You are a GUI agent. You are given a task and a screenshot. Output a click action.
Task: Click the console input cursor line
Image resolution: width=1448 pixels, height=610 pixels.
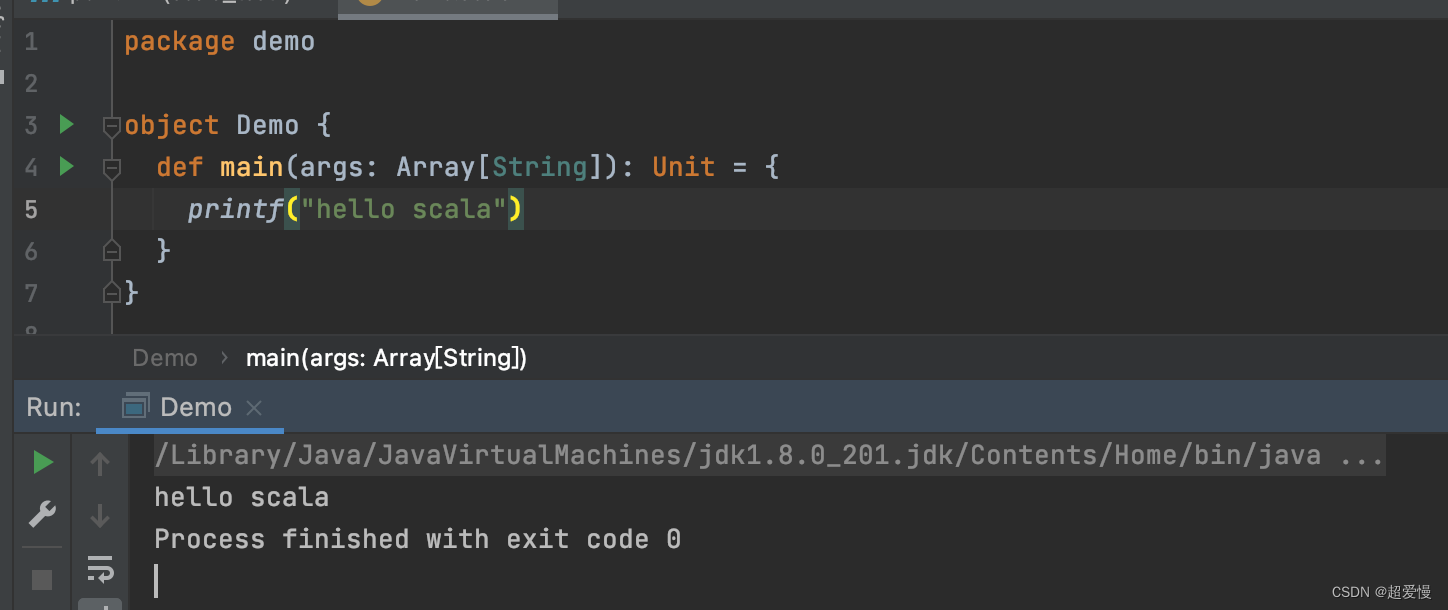click(x=156, y=581)
